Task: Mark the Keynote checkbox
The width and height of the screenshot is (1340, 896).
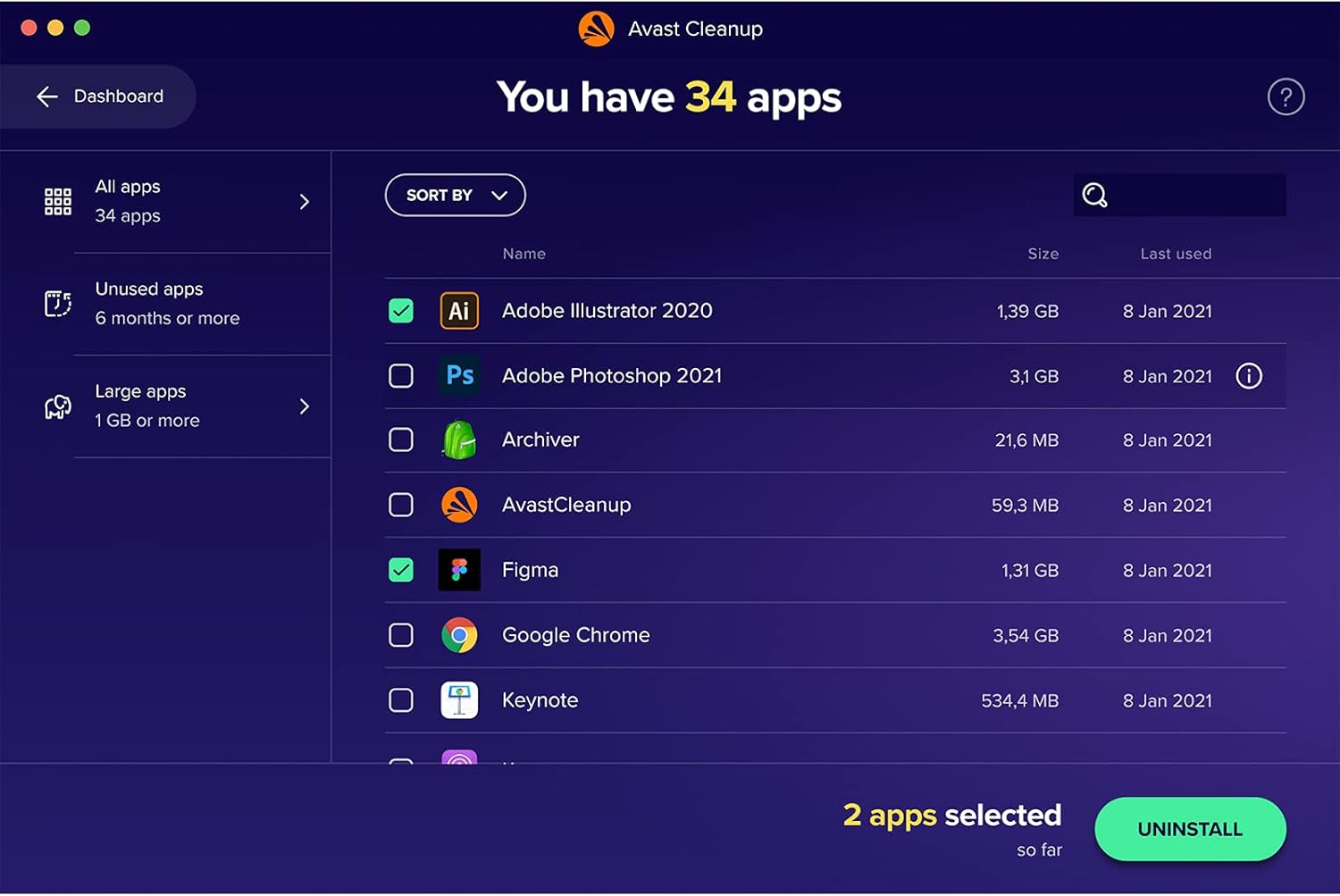Action: click(x=401, y=700)
